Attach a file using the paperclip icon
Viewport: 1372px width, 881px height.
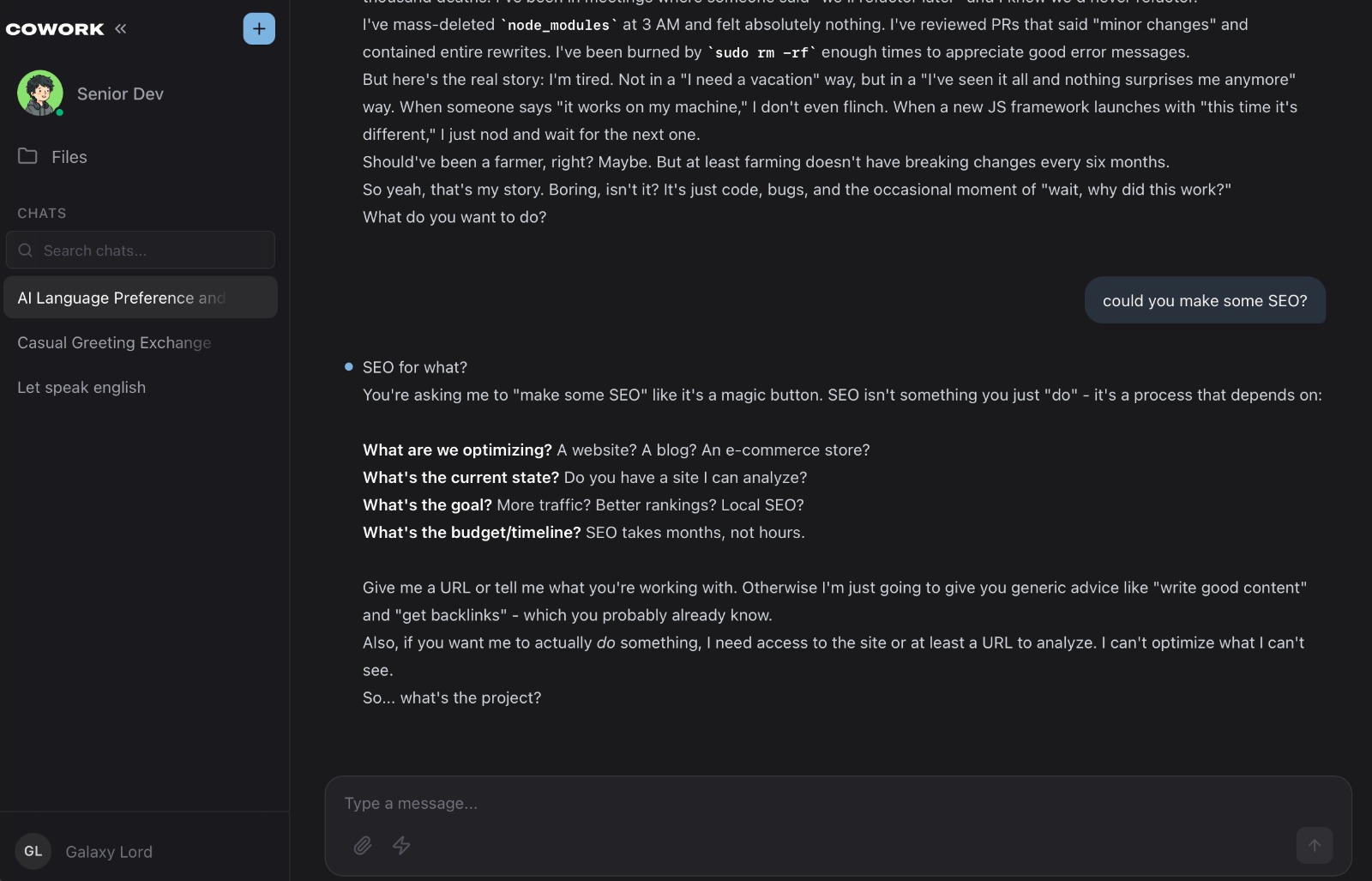(x=363, y=846)
